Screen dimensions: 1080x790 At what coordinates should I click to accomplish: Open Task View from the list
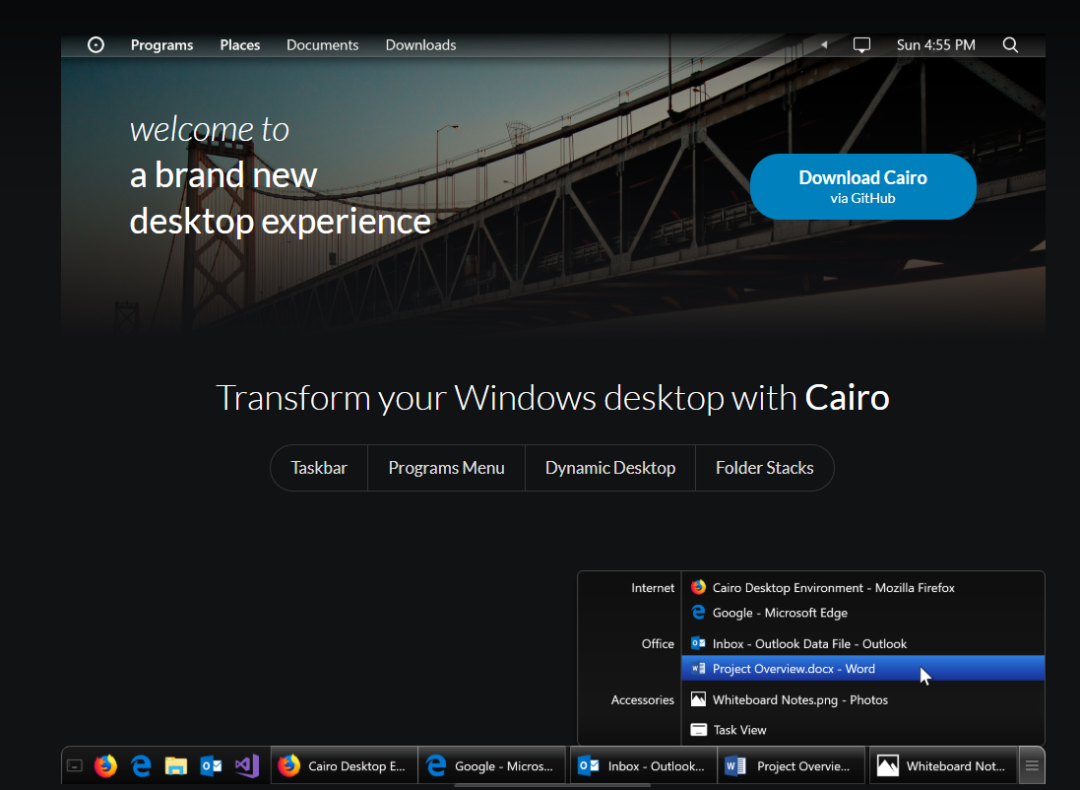[863, 729]
